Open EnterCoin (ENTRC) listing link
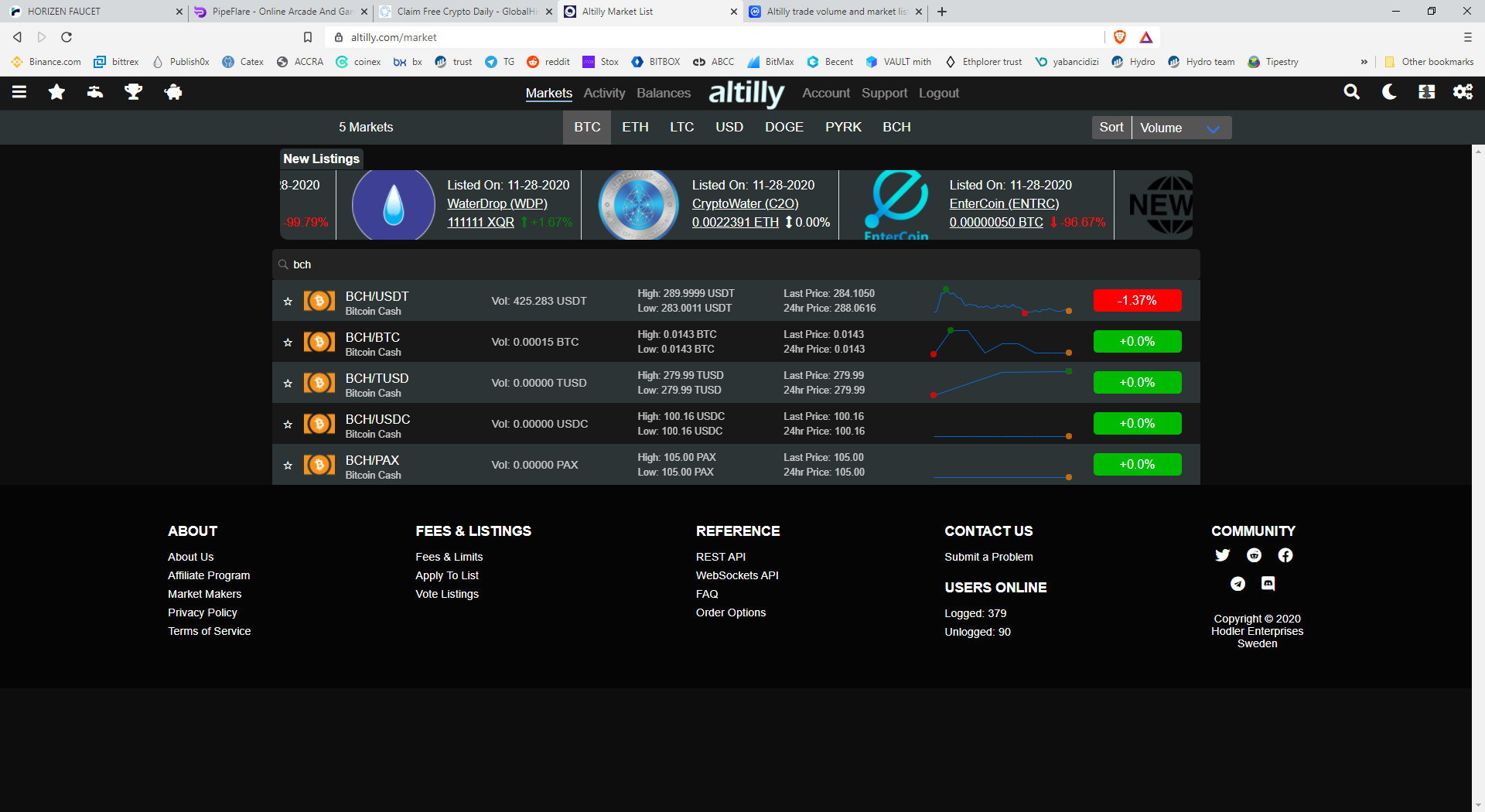The height and width of the screenshot is (812, 1485). [x=1004, y=203]
